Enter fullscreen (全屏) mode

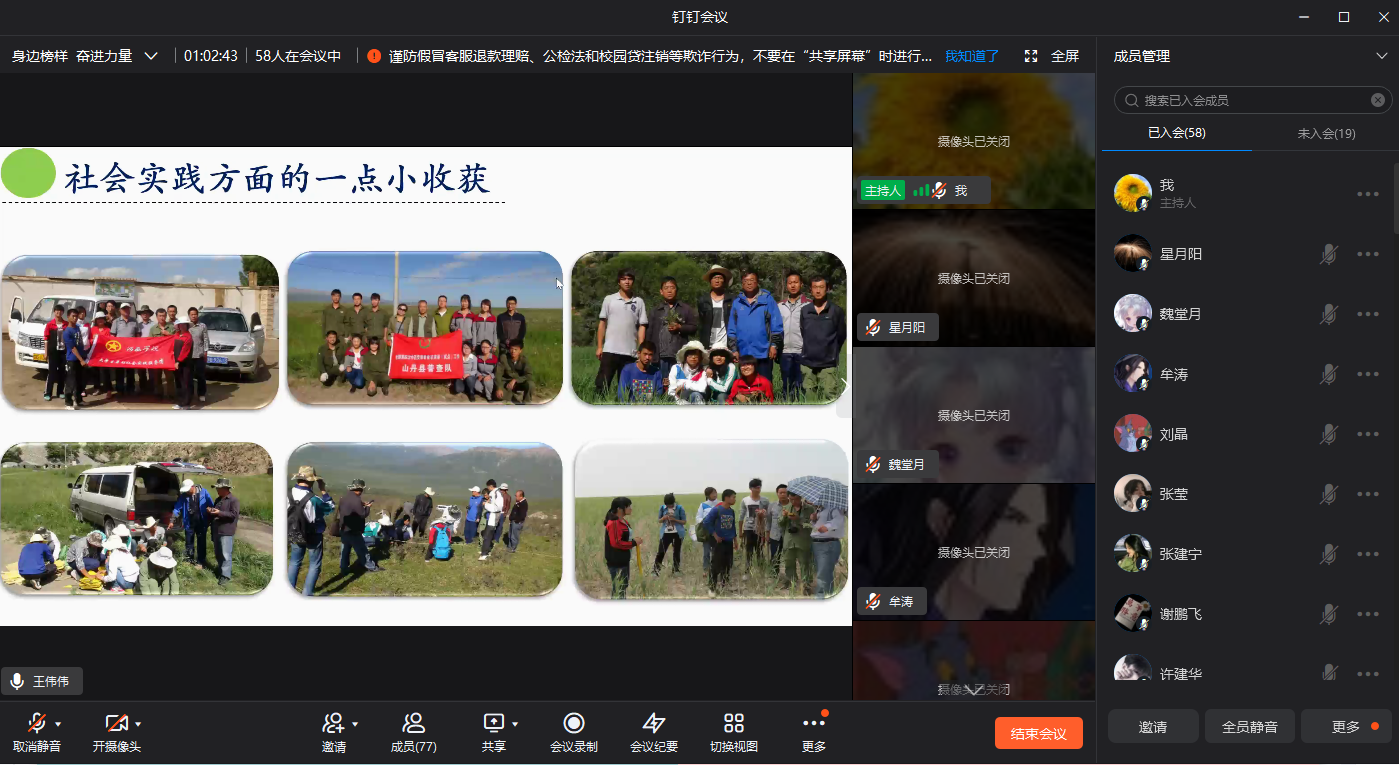tap(1052, 56)
